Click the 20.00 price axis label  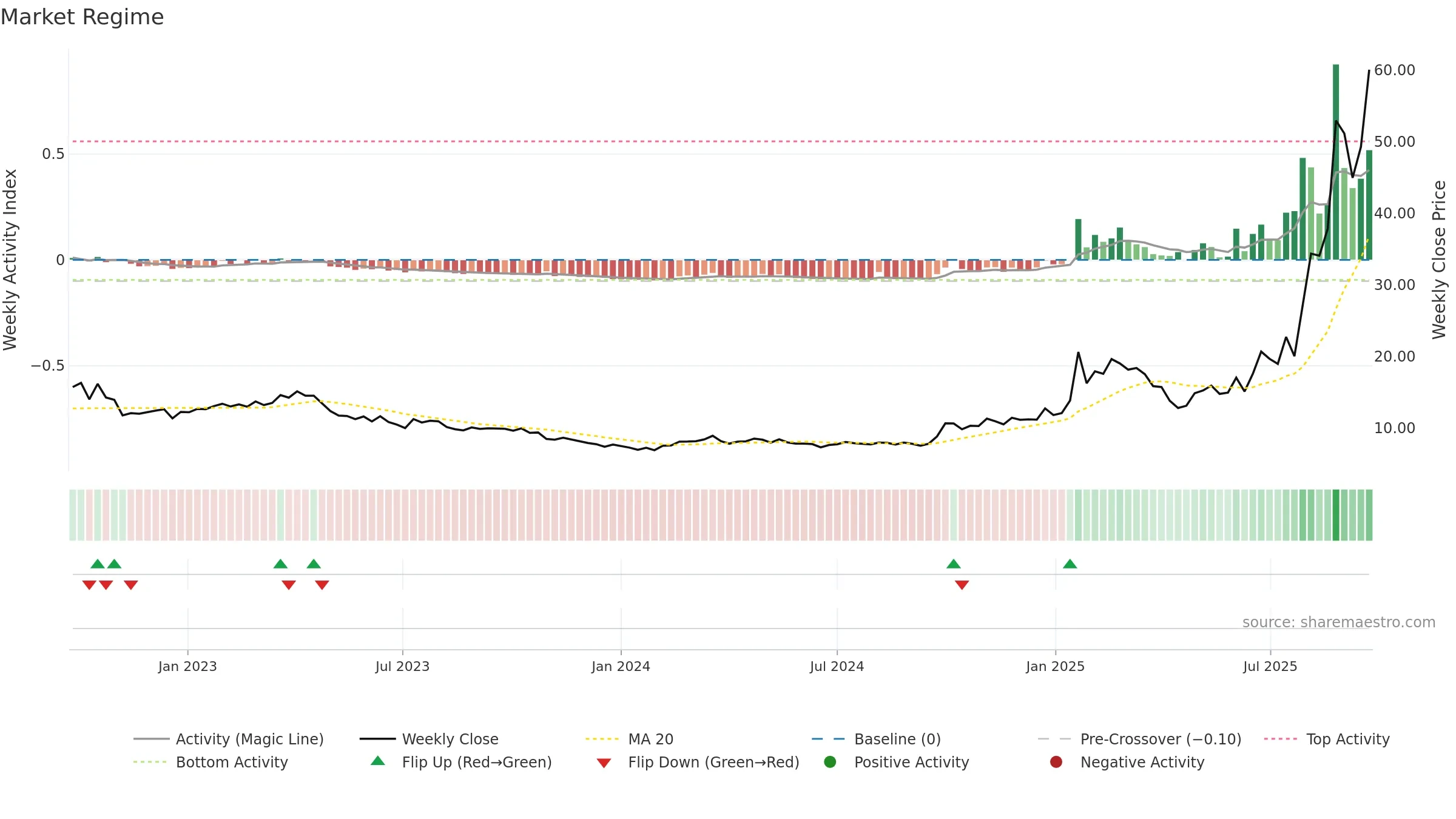[x=1394, y=357]
